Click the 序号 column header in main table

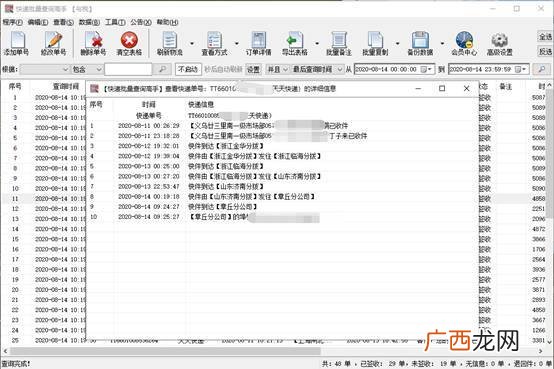point(15,86)
